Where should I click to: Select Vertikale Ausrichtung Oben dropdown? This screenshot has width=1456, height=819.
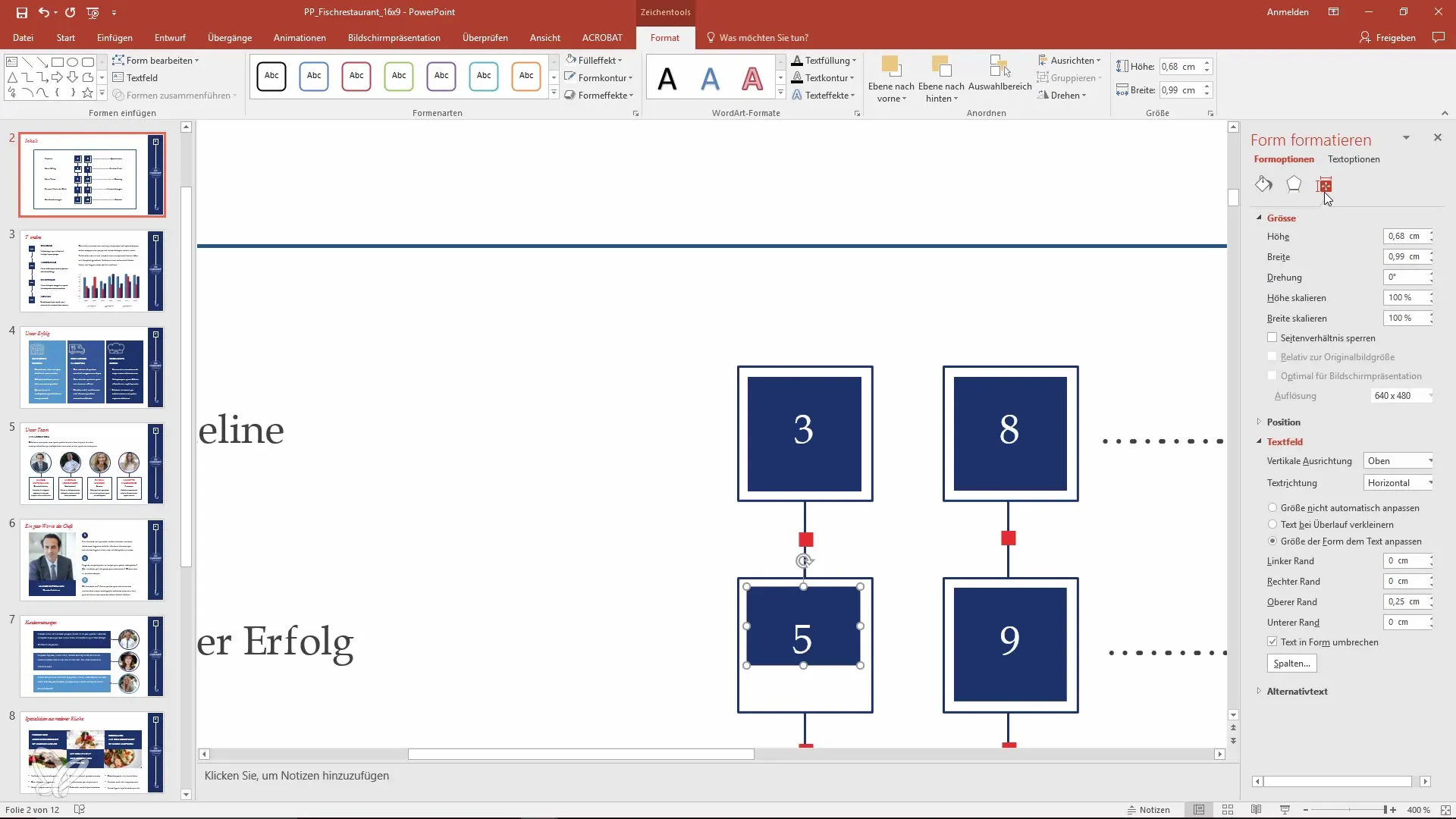click(x=1400, y=461)
